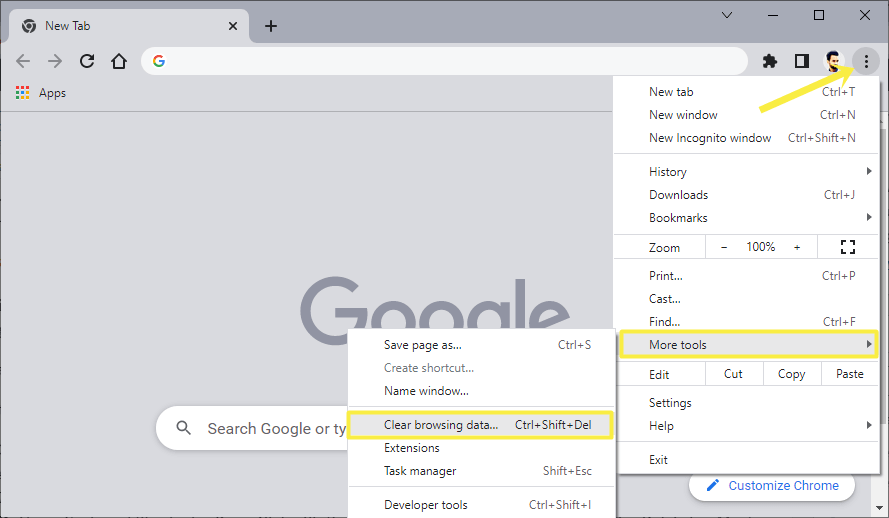
Task: Choose Print... from the menu
Action: (x=747, y=276)
